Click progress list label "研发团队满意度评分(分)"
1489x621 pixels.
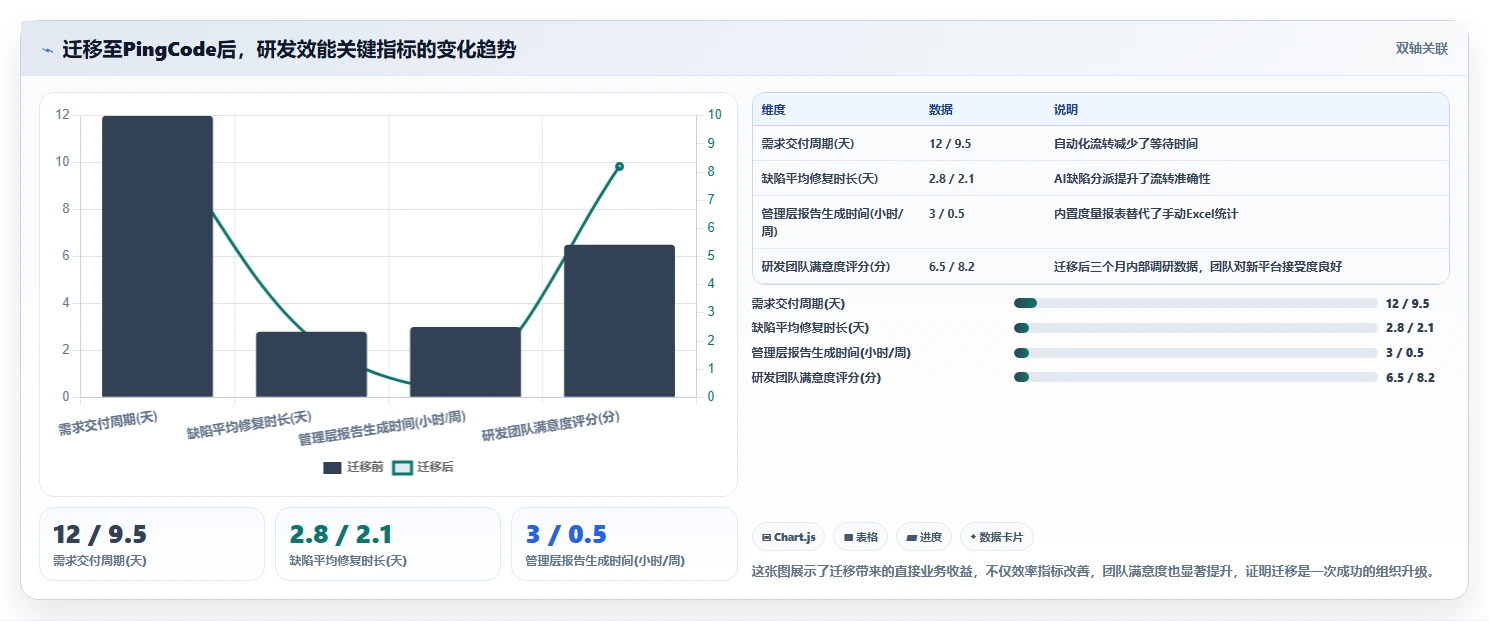(x=816, y=378)
